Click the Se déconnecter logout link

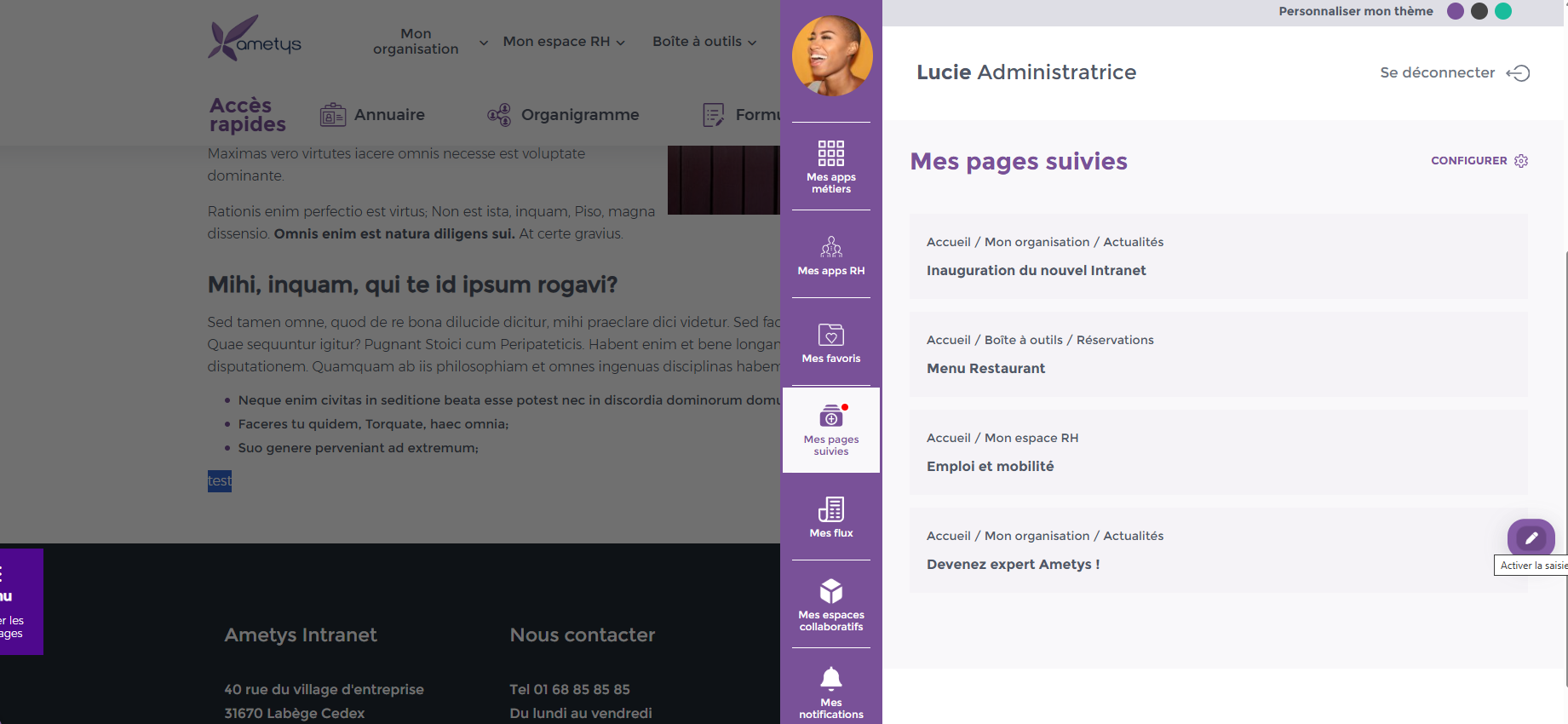click(1454, 73)
